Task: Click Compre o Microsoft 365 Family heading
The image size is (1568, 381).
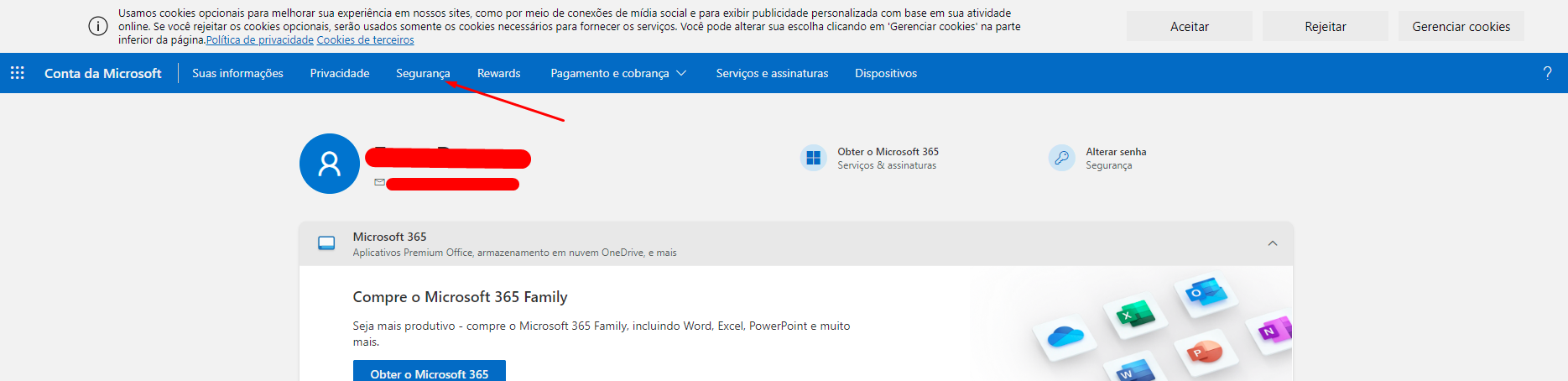Action: [460, 297]
